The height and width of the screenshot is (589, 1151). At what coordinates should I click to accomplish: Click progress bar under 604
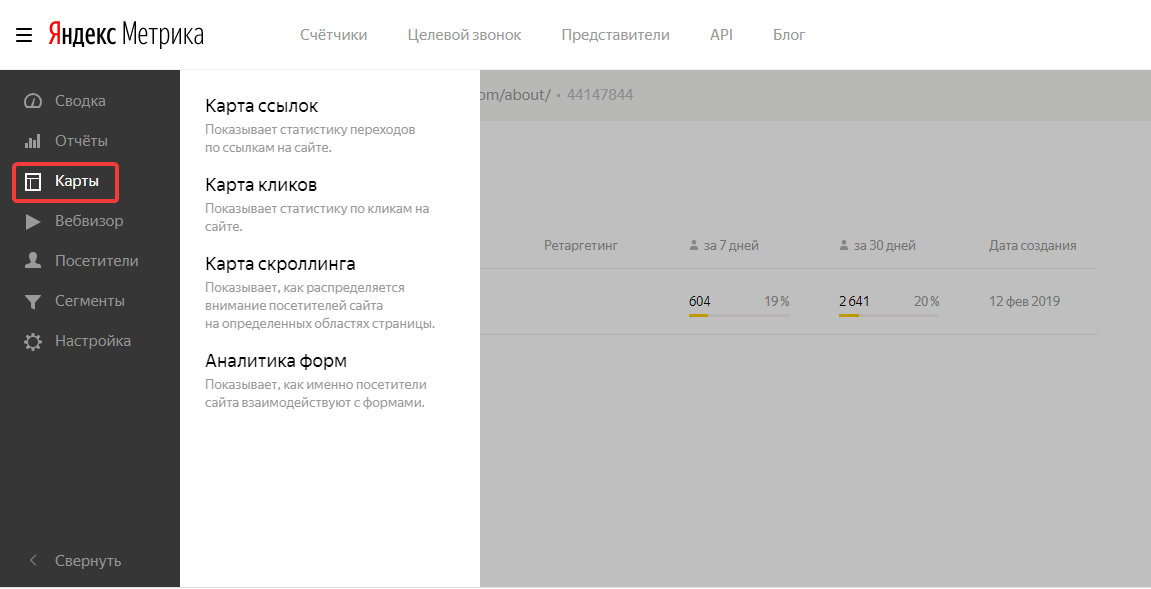point(738,315)
